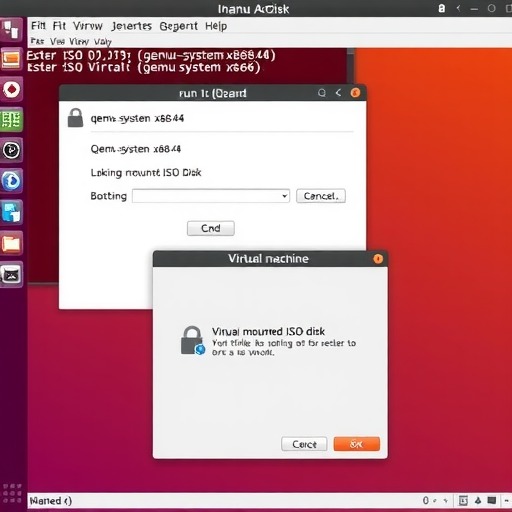This screenshot has width=512, height=512.
Task: Click the back arrow in top bar
Action: tap(458, 8)
